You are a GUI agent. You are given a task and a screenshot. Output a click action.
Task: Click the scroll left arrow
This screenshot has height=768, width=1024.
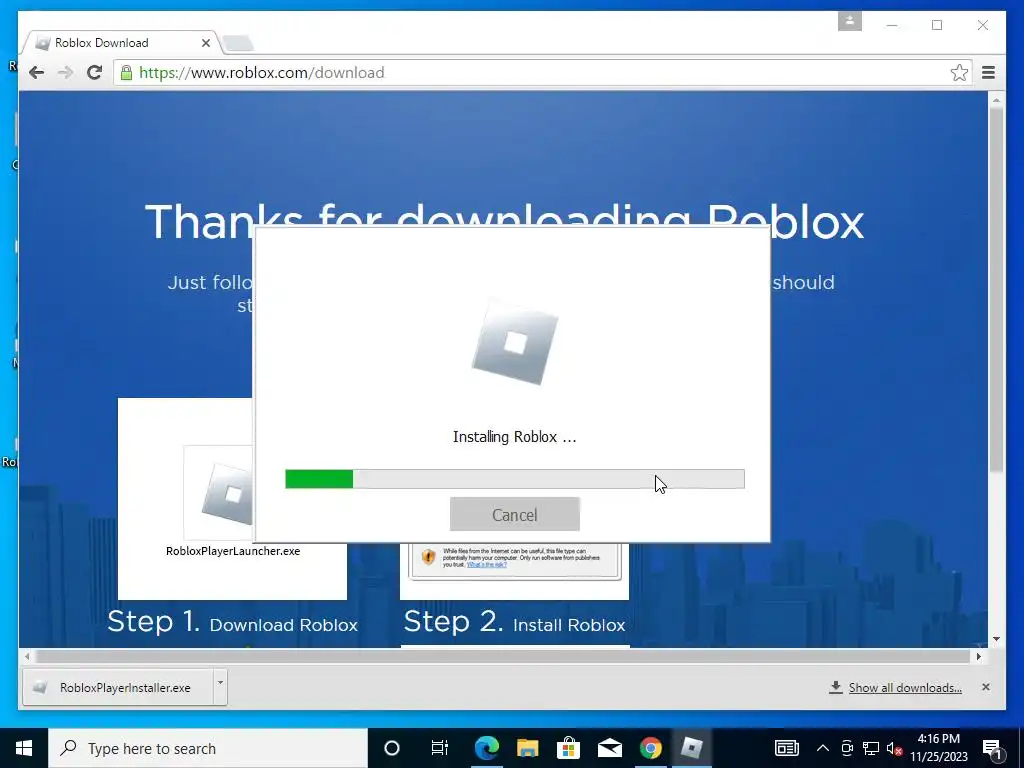(27, 656)
